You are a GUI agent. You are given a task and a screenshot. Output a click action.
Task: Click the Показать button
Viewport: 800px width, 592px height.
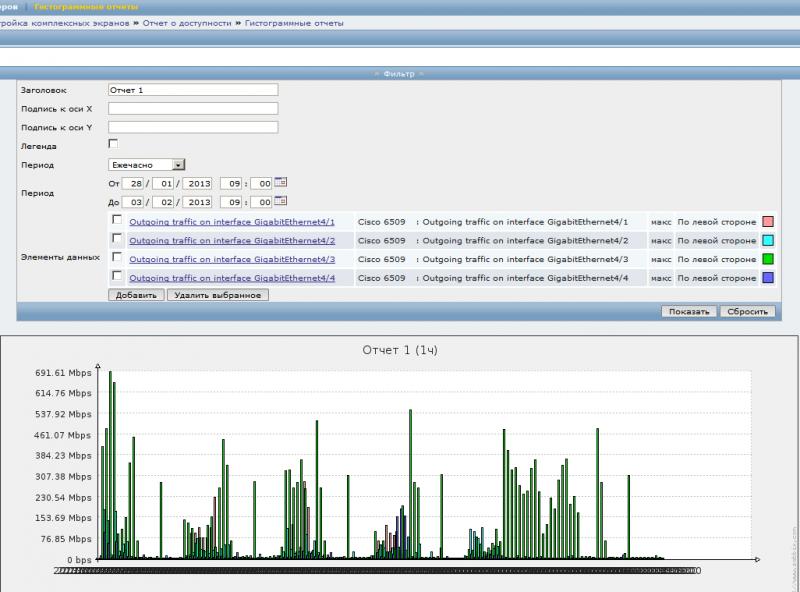pos(689,311)
